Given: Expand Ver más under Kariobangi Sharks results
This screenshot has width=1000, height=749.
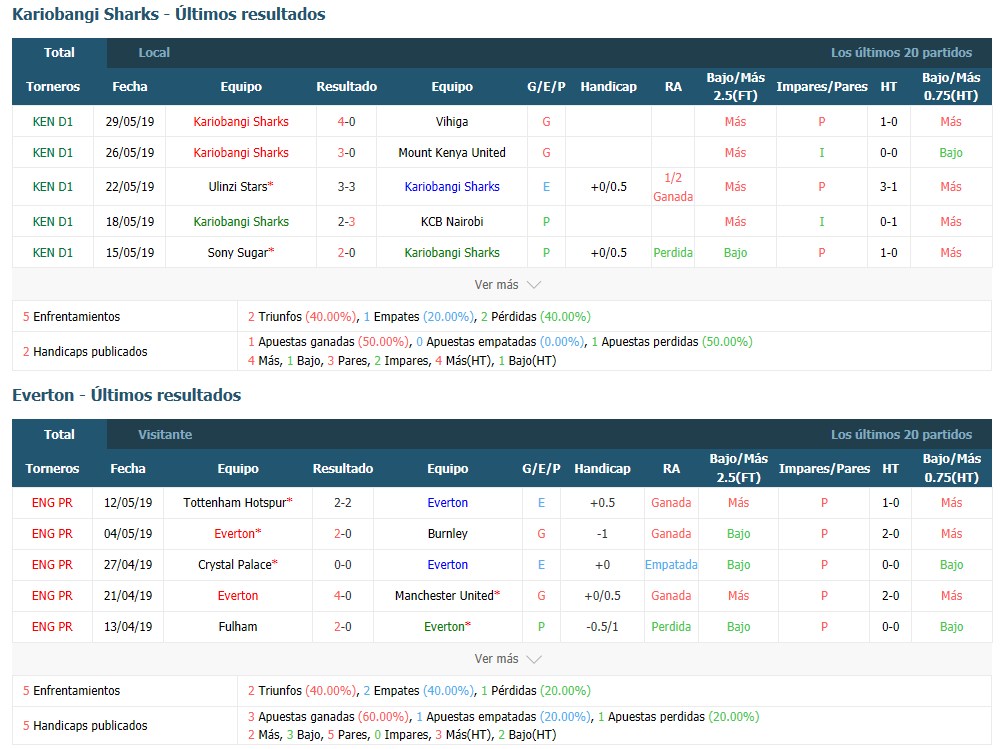Looking at the screenshot, I should tap(507, 285).
